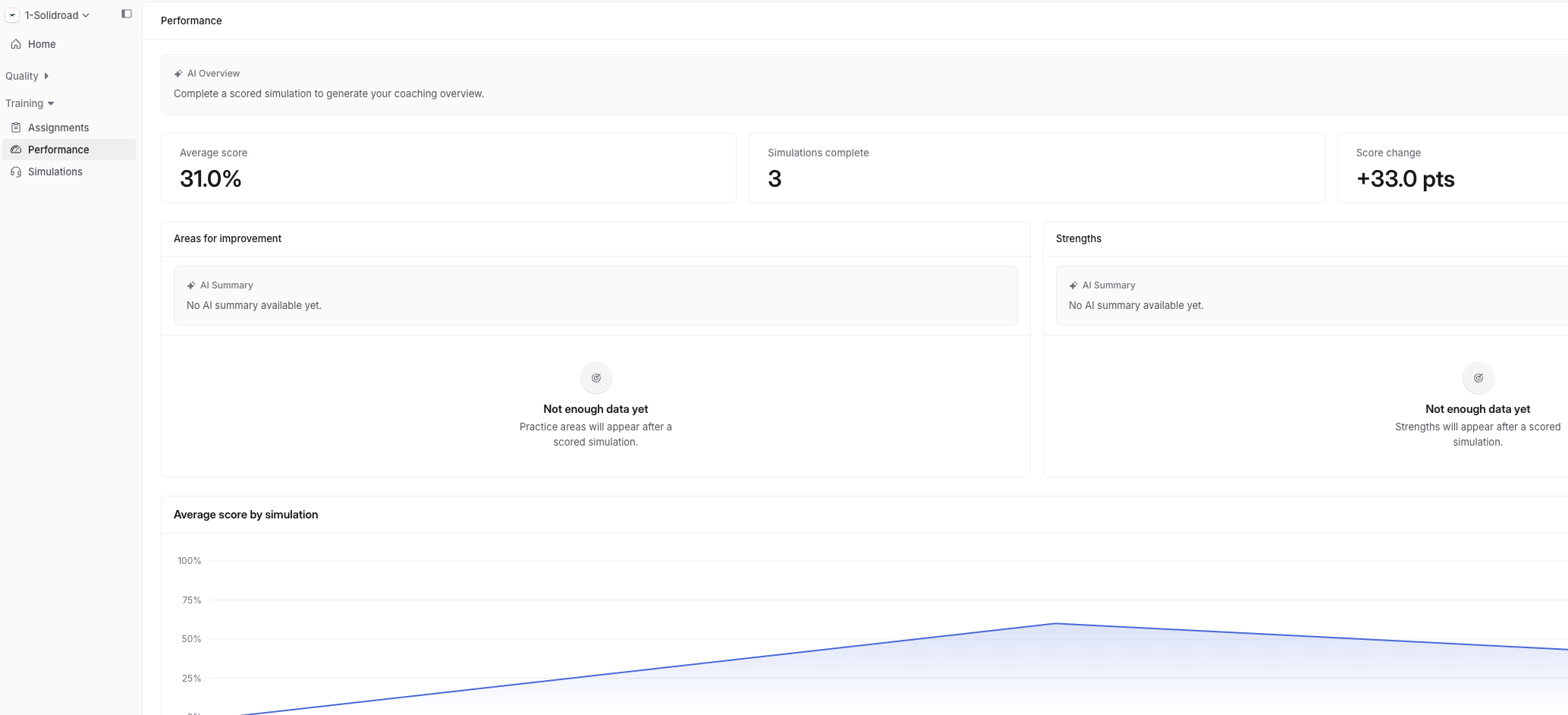The image size is (1568, 715).
Task: Click the 100% axis label on the chart
Action: [x=190, y=561]
